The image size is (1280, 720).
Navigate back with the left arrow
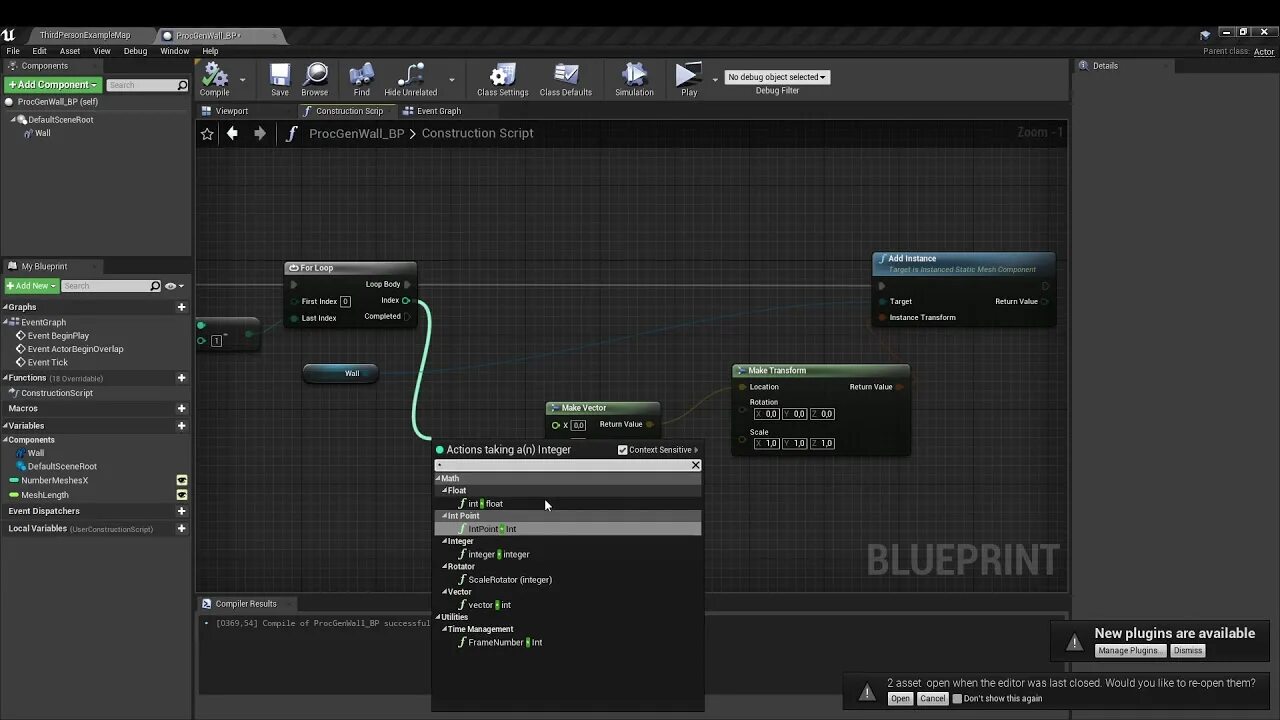(x=232, y=133)
